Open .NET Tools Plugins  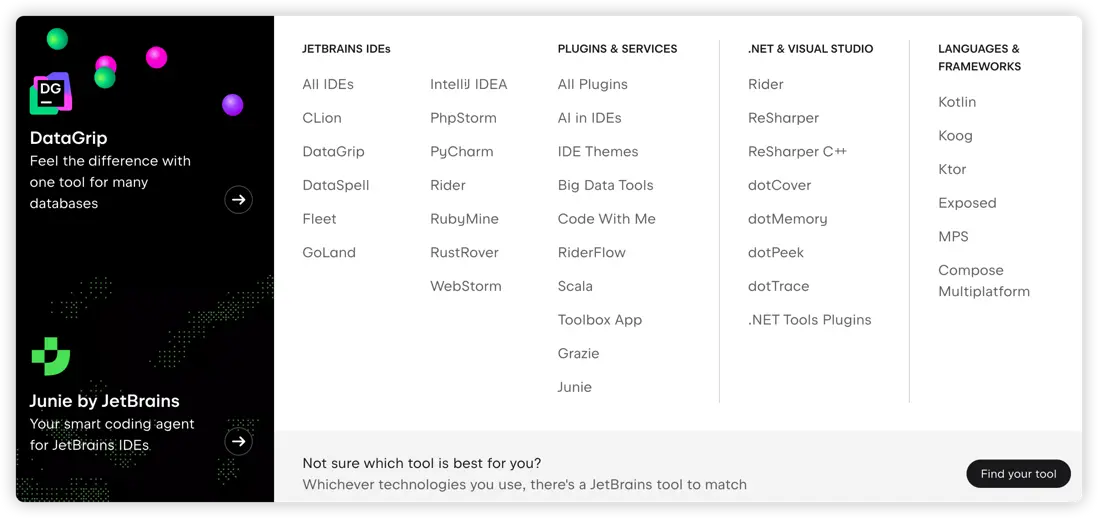click(809, 320)
